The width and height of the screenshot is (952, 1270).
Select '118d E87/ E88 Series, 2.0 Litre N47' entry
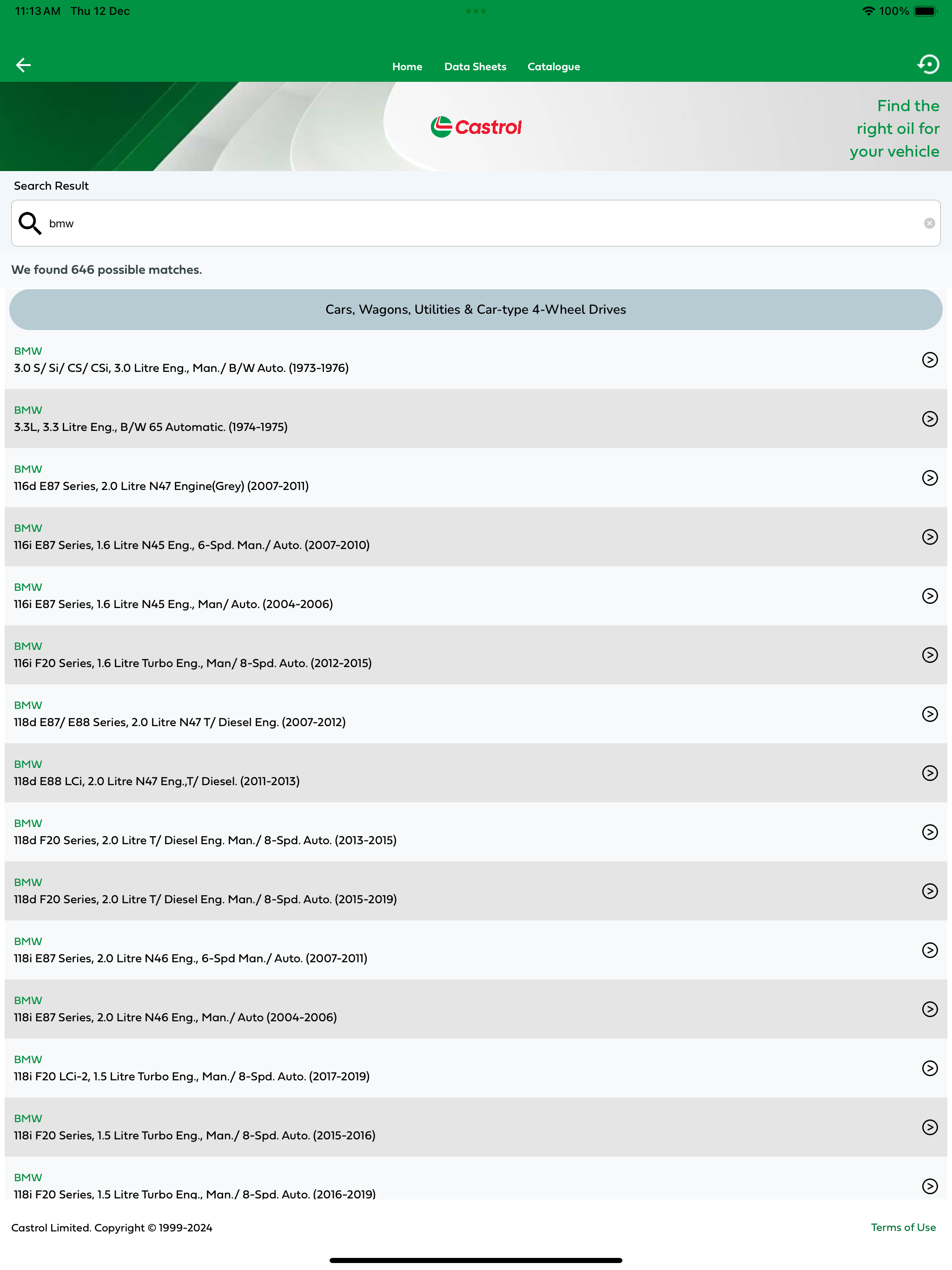tap(476, 714)
